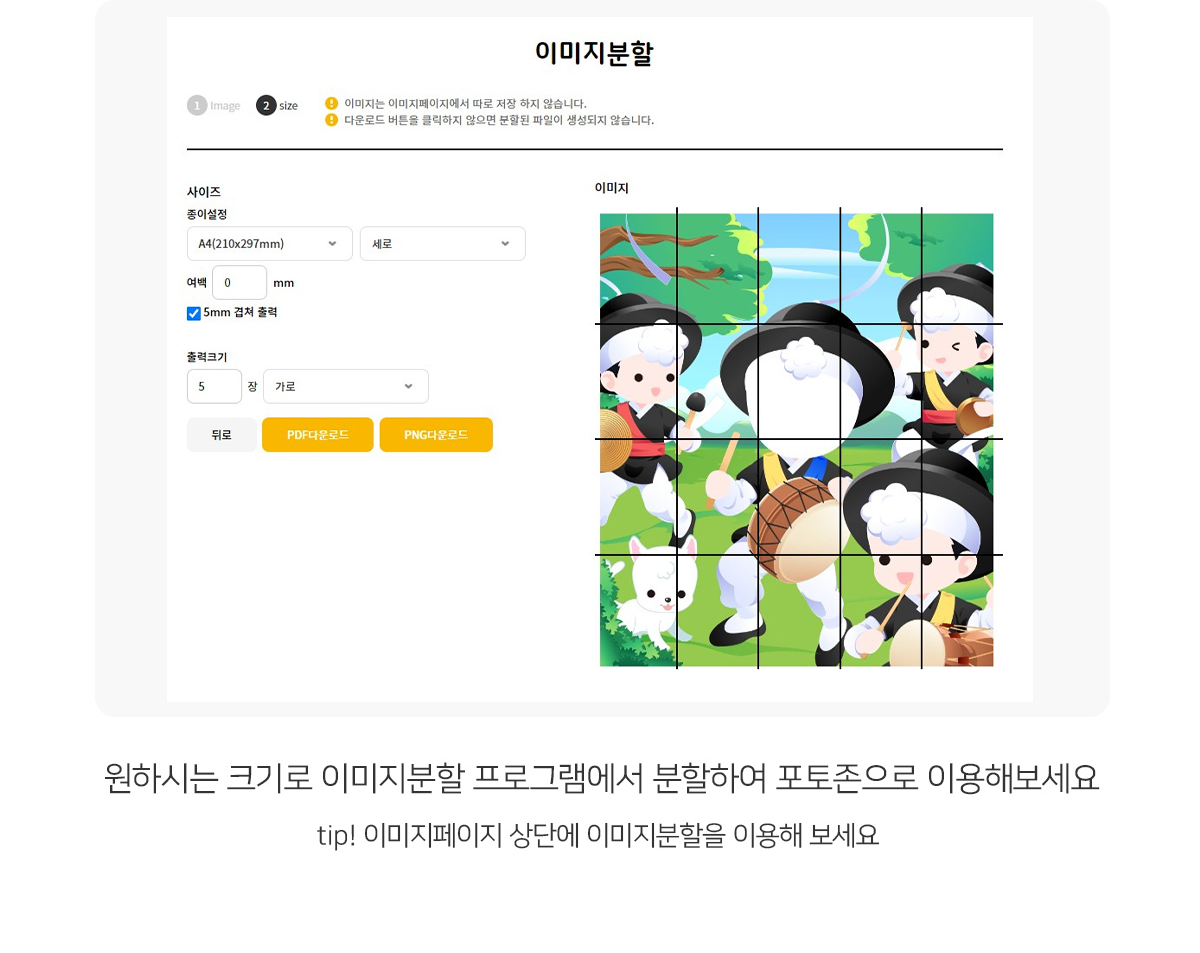The image size is (1200, 953).
Task: Go to the Image step tab
Action: (225, 106)
